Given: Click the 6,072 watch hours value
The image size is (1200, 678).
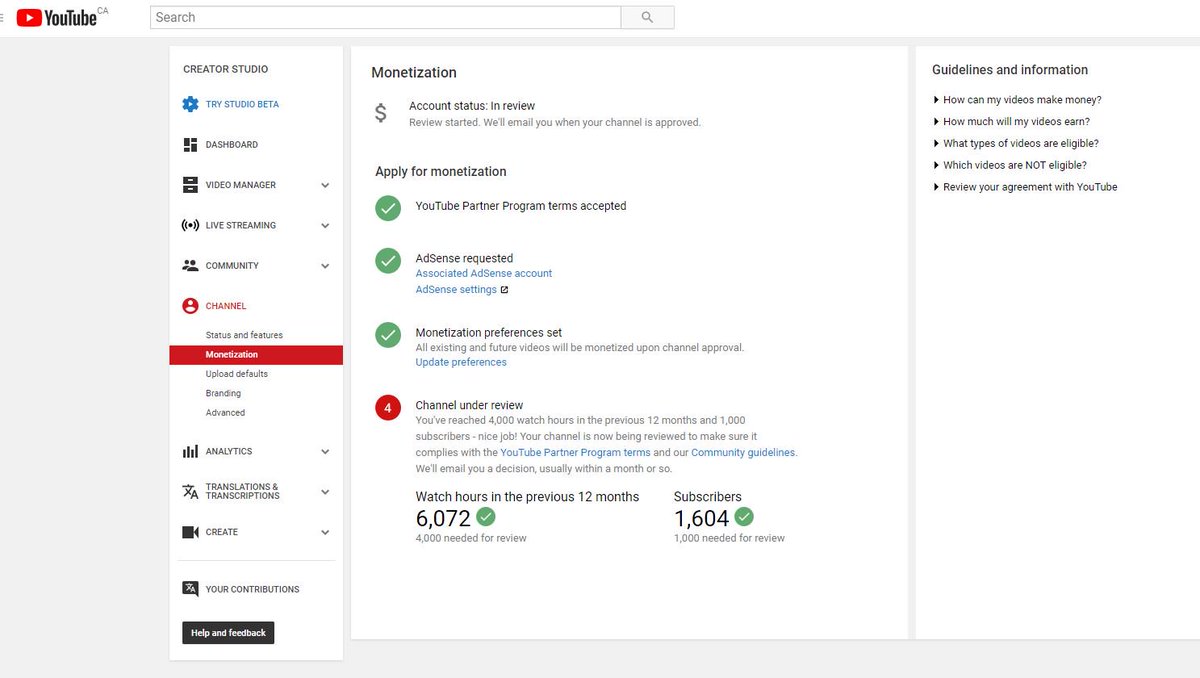Looking at the screenshot, I should click(x=443, y=518).
